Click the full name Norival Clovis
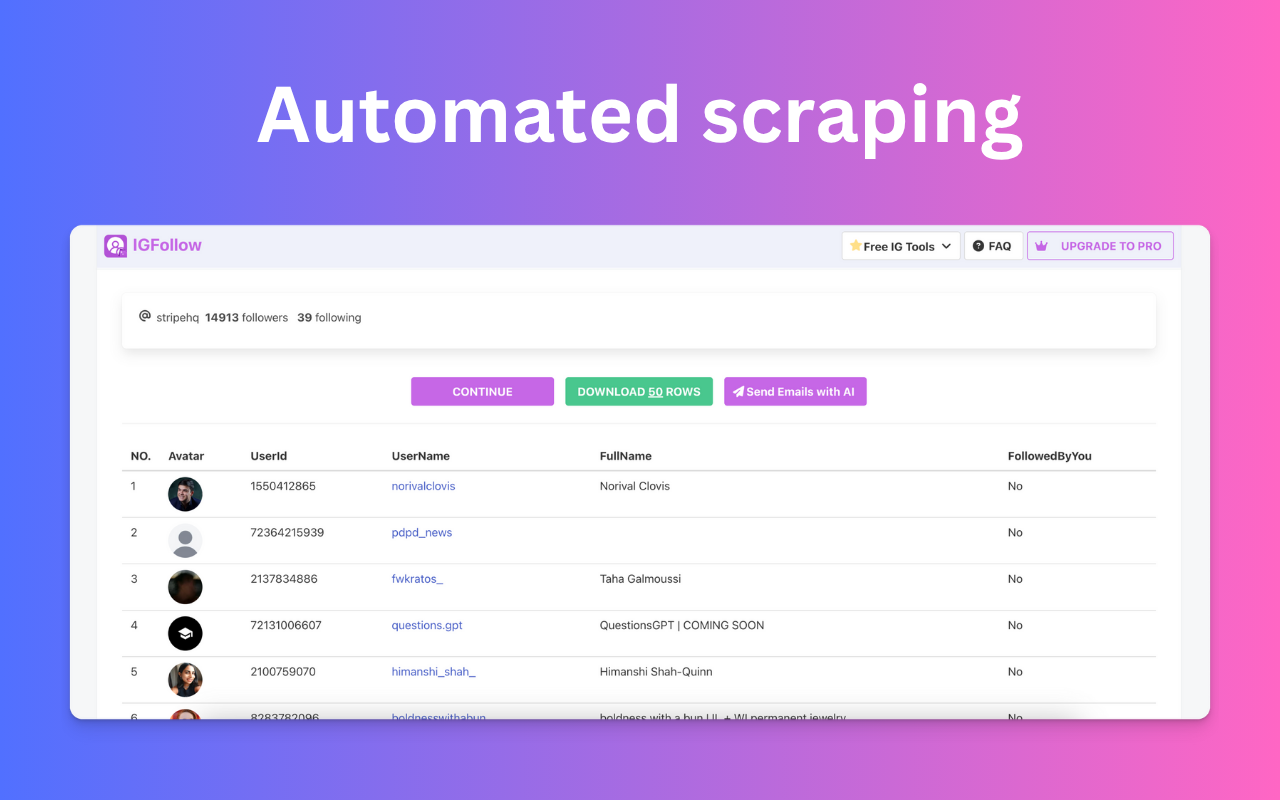Screen dimensions: 1280x800 click(x=635, y=486)
